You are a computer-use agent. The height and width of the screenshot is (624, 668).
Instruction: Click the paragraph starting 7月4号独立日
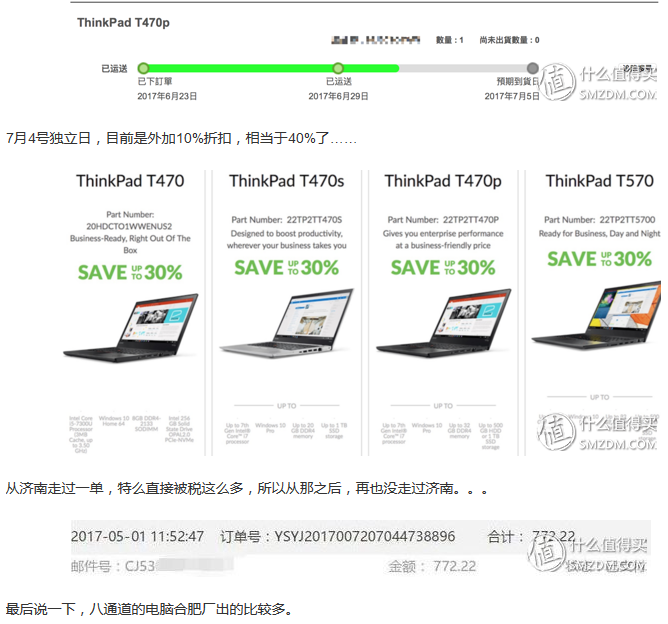(x=181, y=138)
